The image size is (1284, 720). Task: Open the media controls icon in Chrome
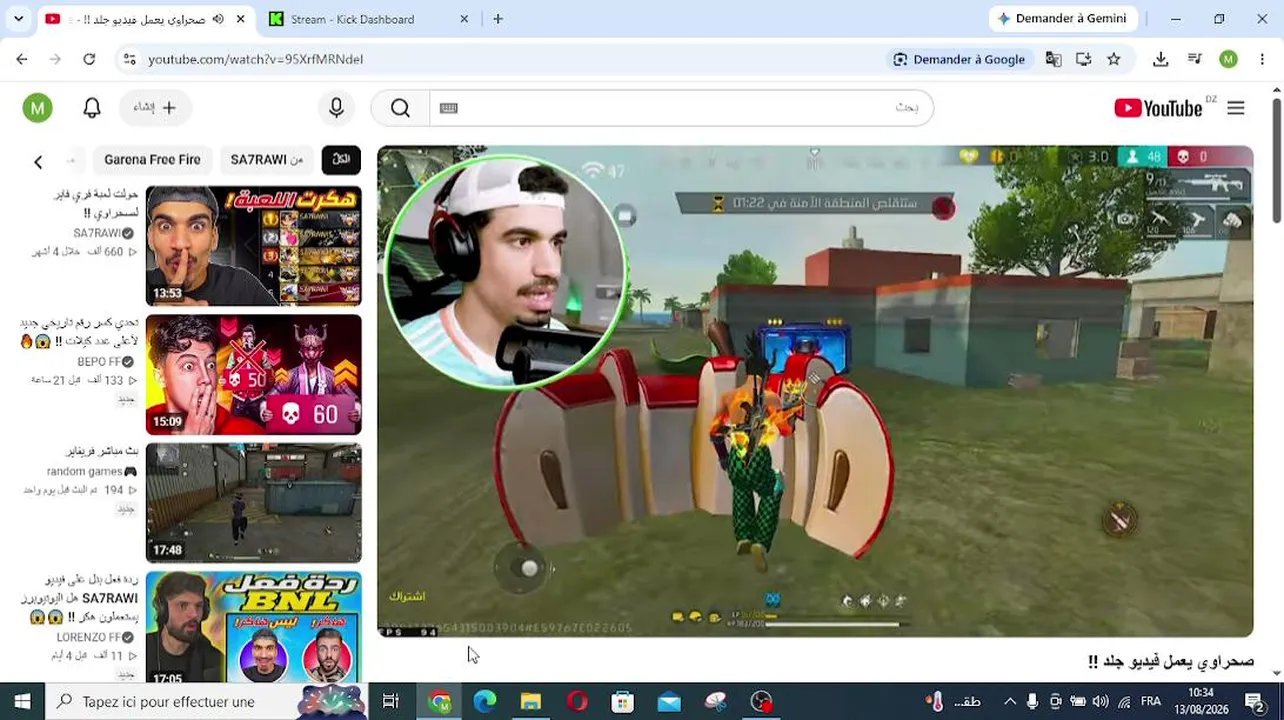coord(1194,59)
